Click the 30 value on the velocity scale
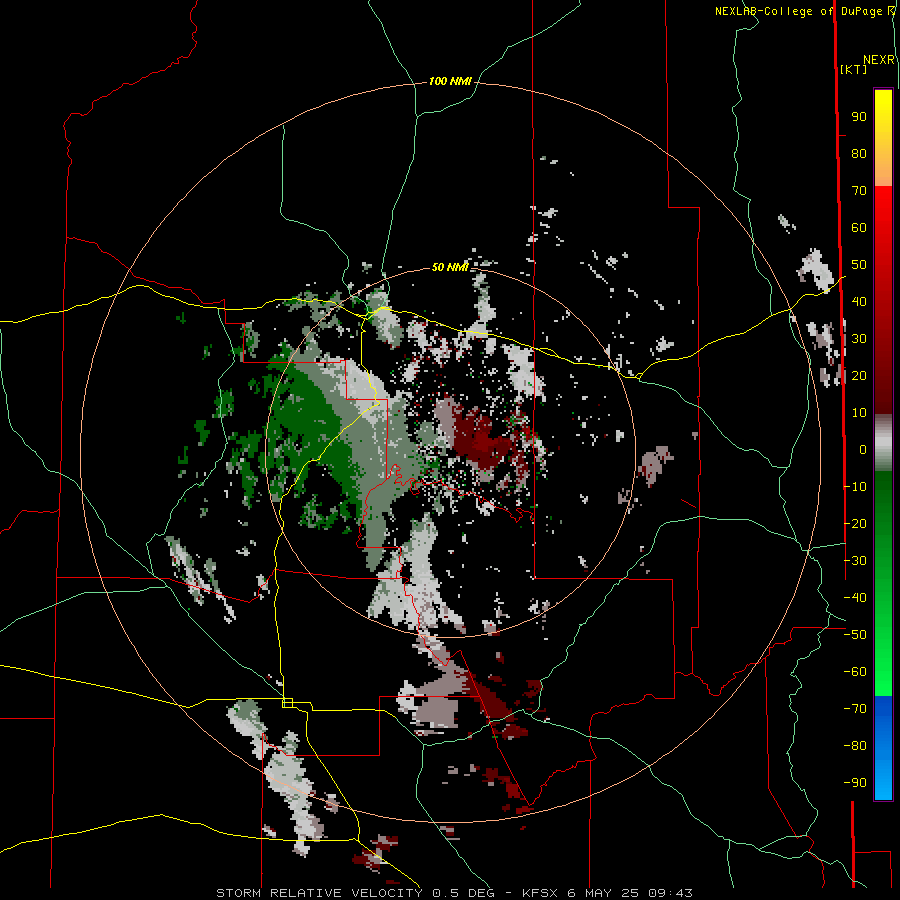This screenshot has width=900, height=900. click(859, 339)
